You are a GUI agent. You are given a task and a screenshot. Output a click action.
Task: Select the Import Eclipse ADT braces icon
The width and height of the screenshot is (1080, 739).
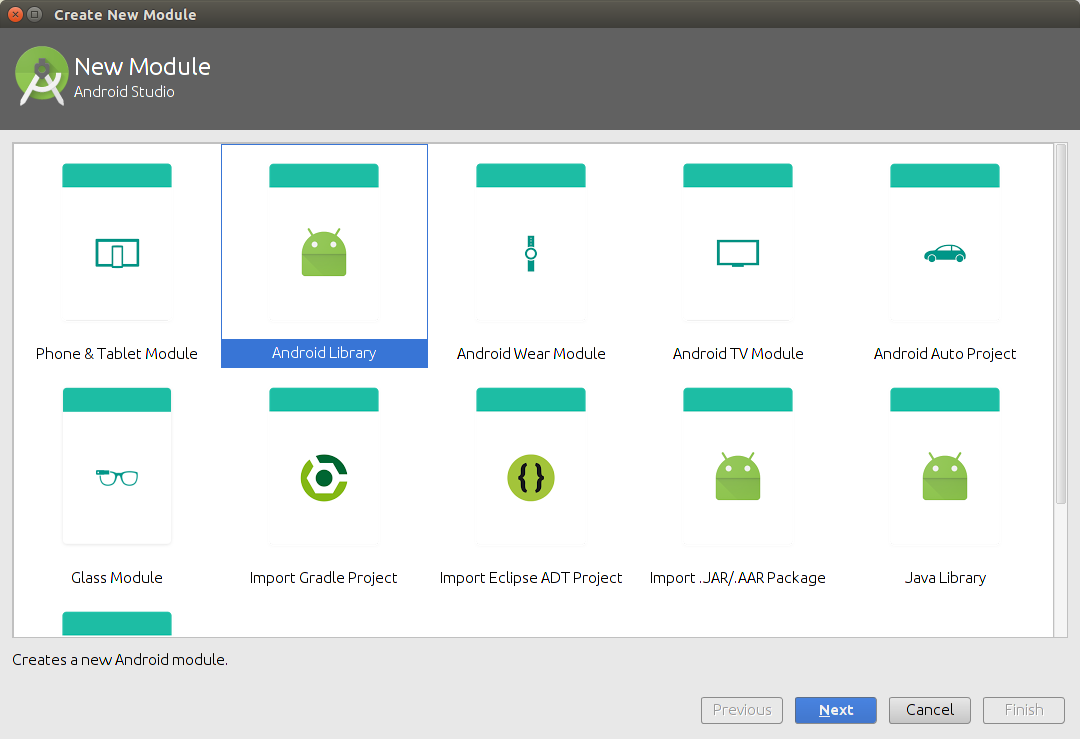click(531, 477)
